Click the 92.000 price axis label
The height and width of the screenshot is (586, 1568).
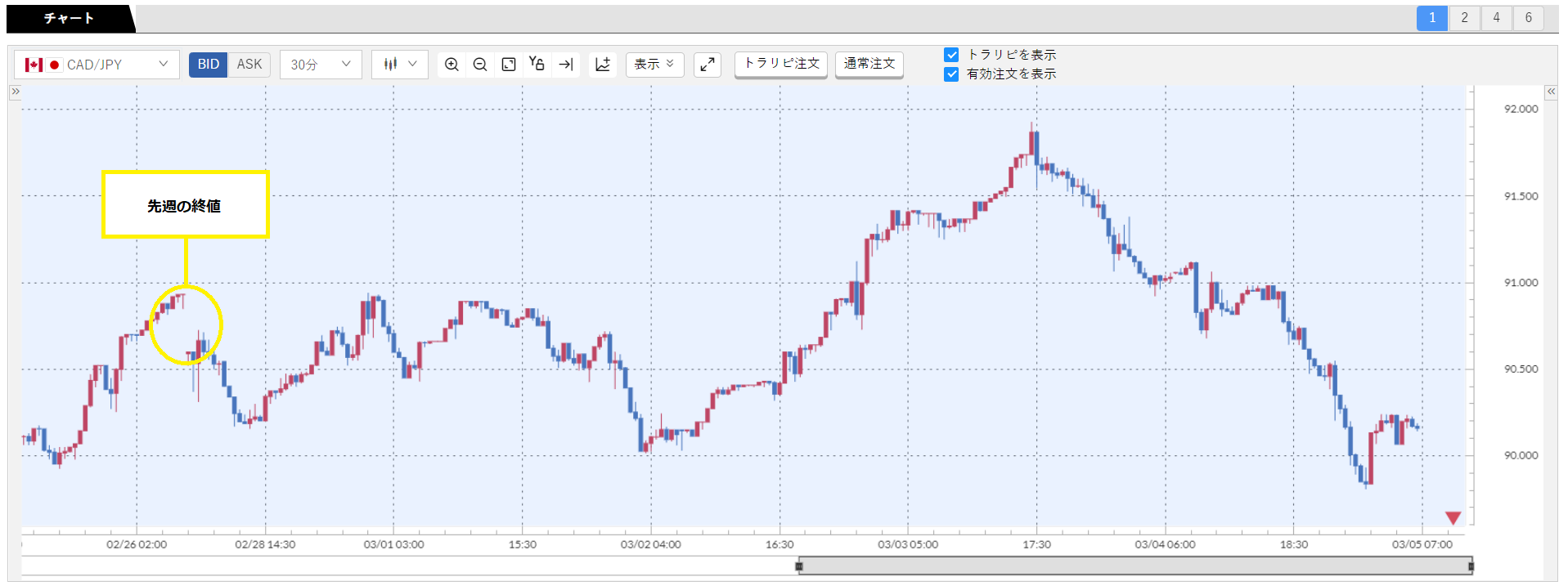[x=1521, y=109]
